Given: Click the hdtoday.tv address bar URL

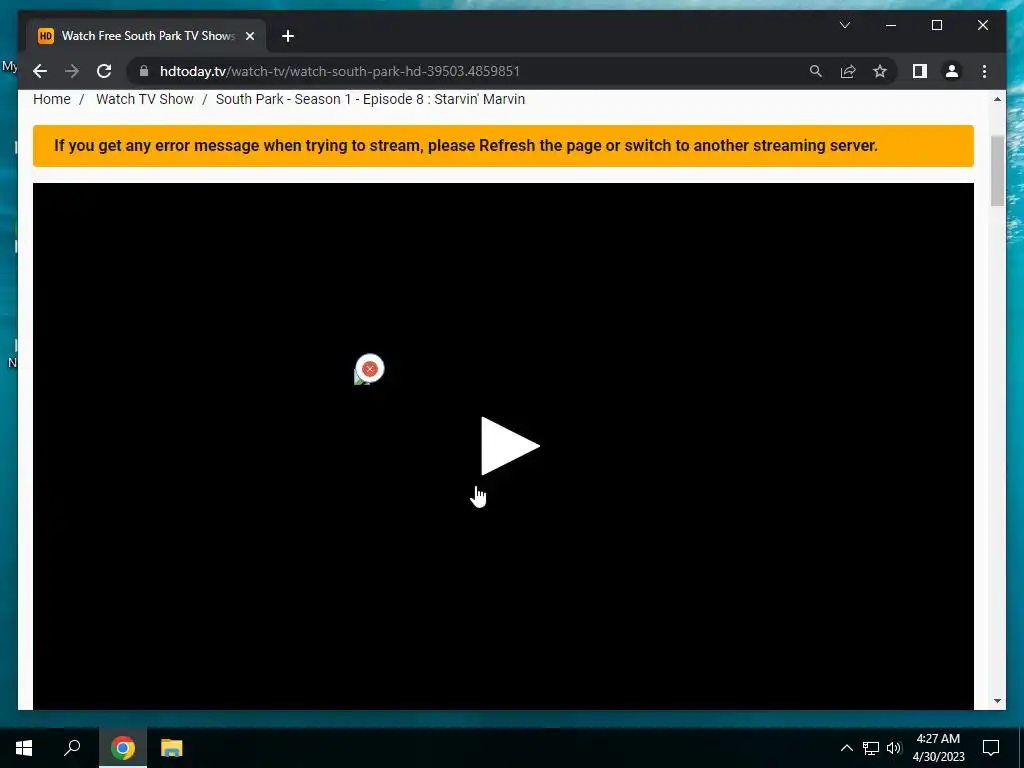Looking at the screenshot, I should click(x=340, y=71).
